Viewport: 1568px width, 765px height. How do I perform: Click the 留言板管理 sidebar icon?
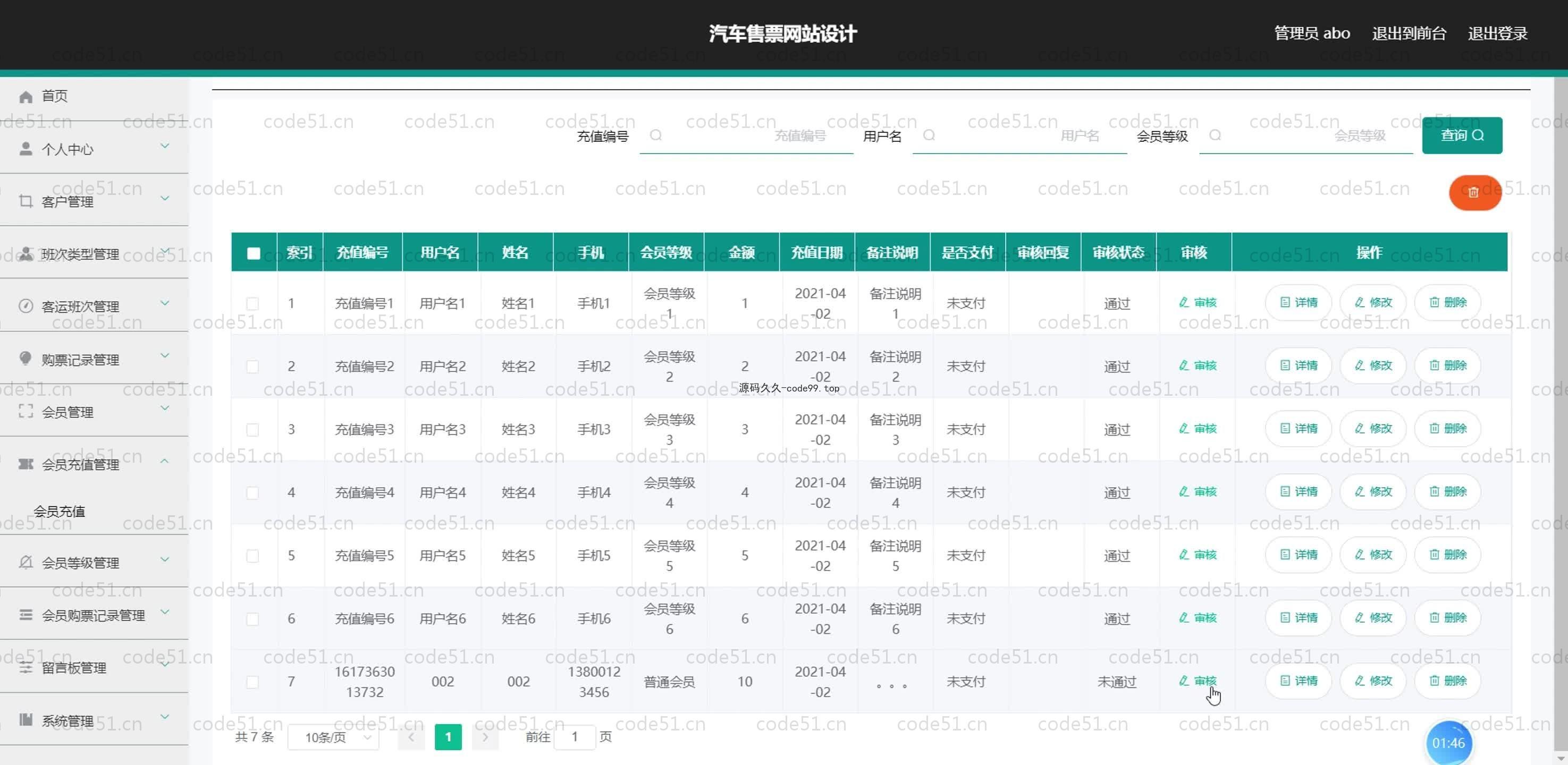pyautogui.click(x=26, y=668)
